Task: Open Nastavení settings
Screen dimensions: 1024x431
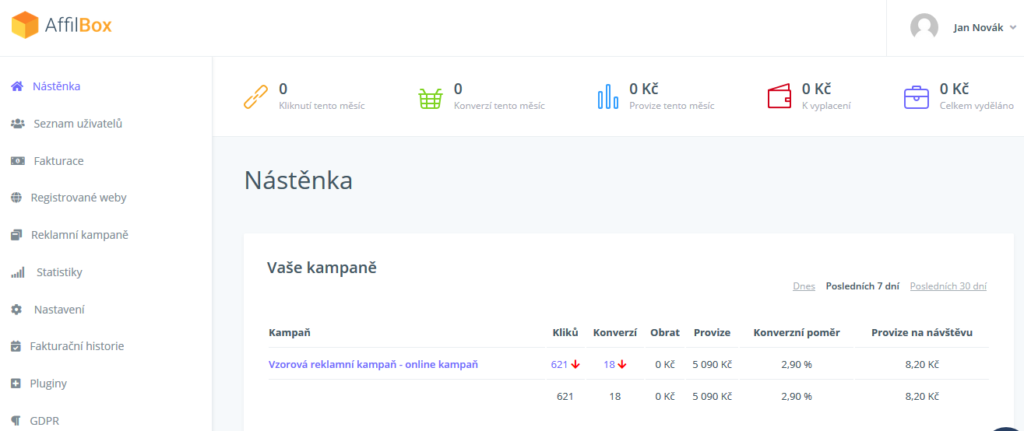Action: click(59, 310)
